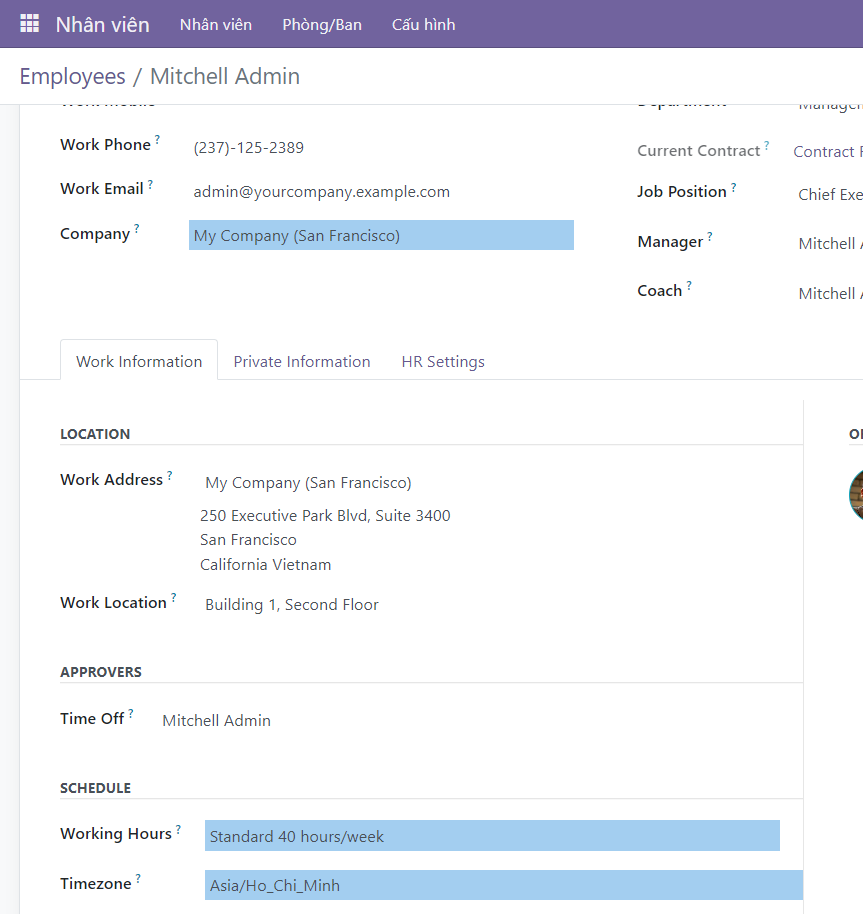The width and height of the screenshot is (863, 914).
Task: Click the Work Phone number field
Action: 249,148
